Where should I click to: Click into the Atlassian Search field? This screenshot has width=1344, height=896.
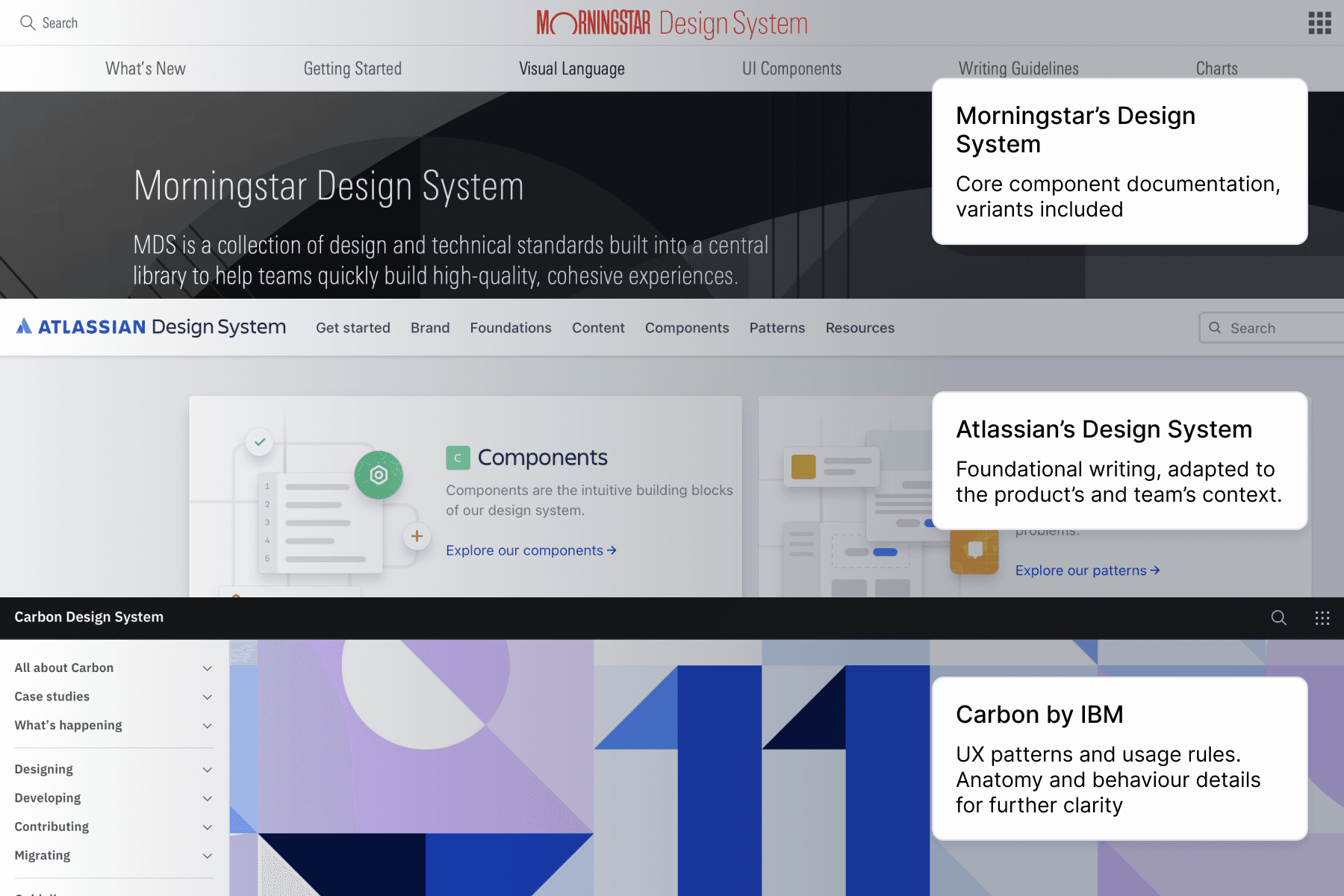coord(1271,328)
